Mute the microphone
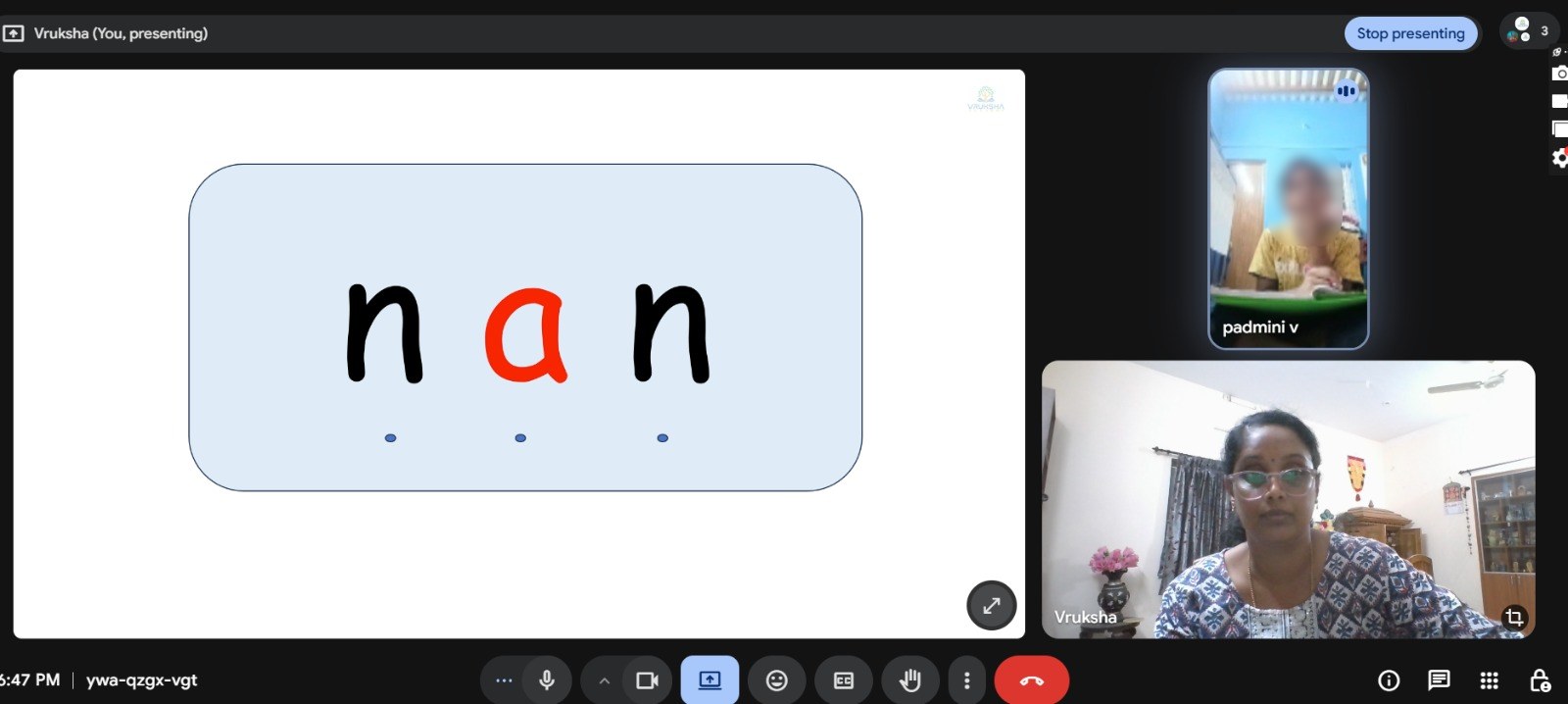The height and width of the screenshot is (704, 1568). pyautogui.click(x=547, y=679)
